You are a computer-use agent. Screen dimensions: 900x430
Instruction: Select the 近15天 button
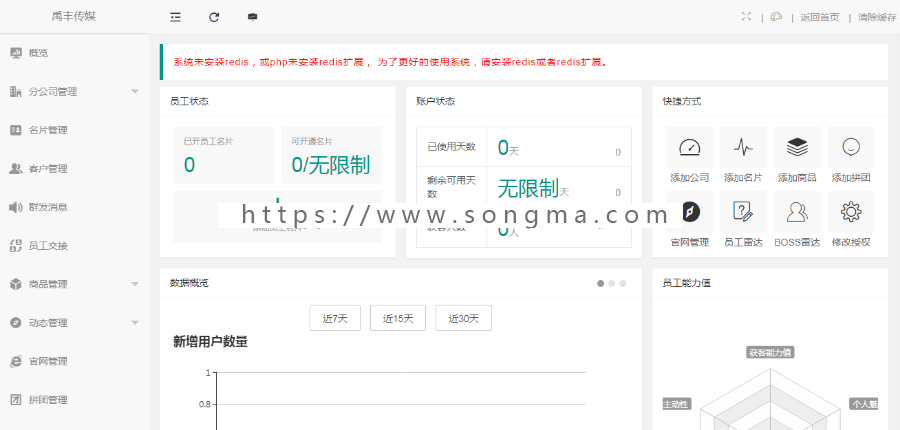point(398,318)
